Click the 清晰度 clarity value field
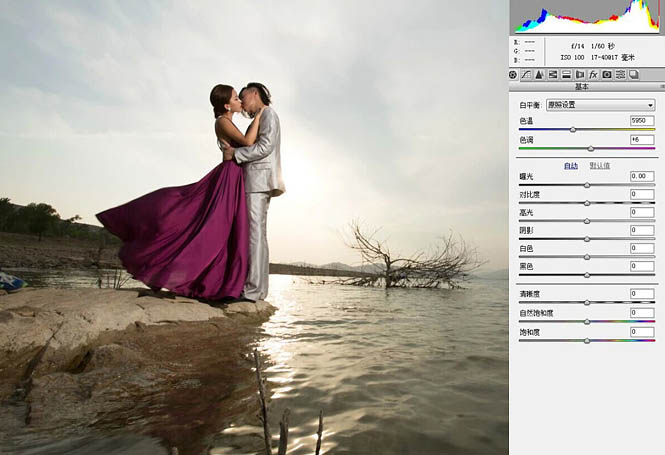The image size is (665, 455). tap(642, 293)
